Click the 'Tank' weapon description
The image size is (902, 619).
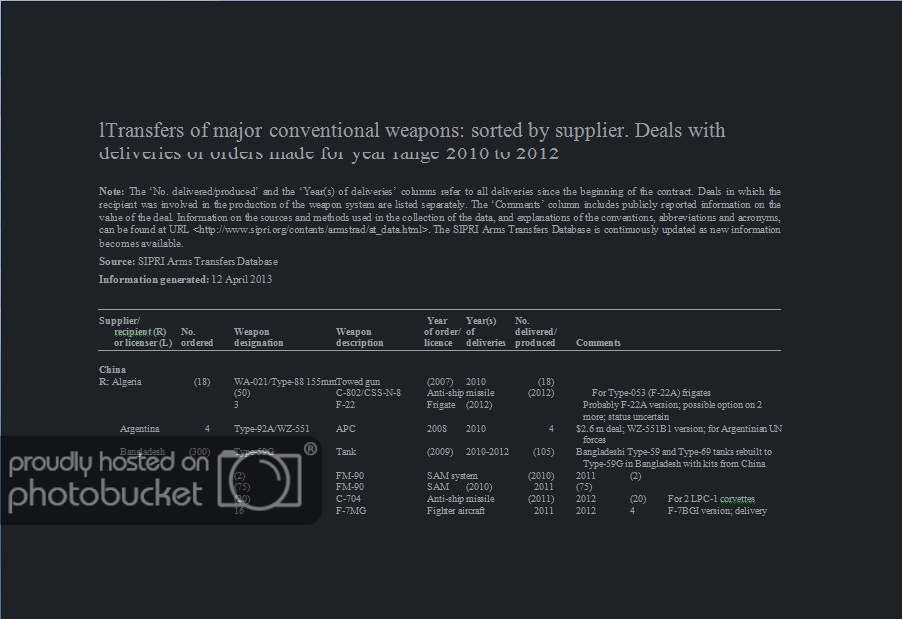tap(346, 452)
